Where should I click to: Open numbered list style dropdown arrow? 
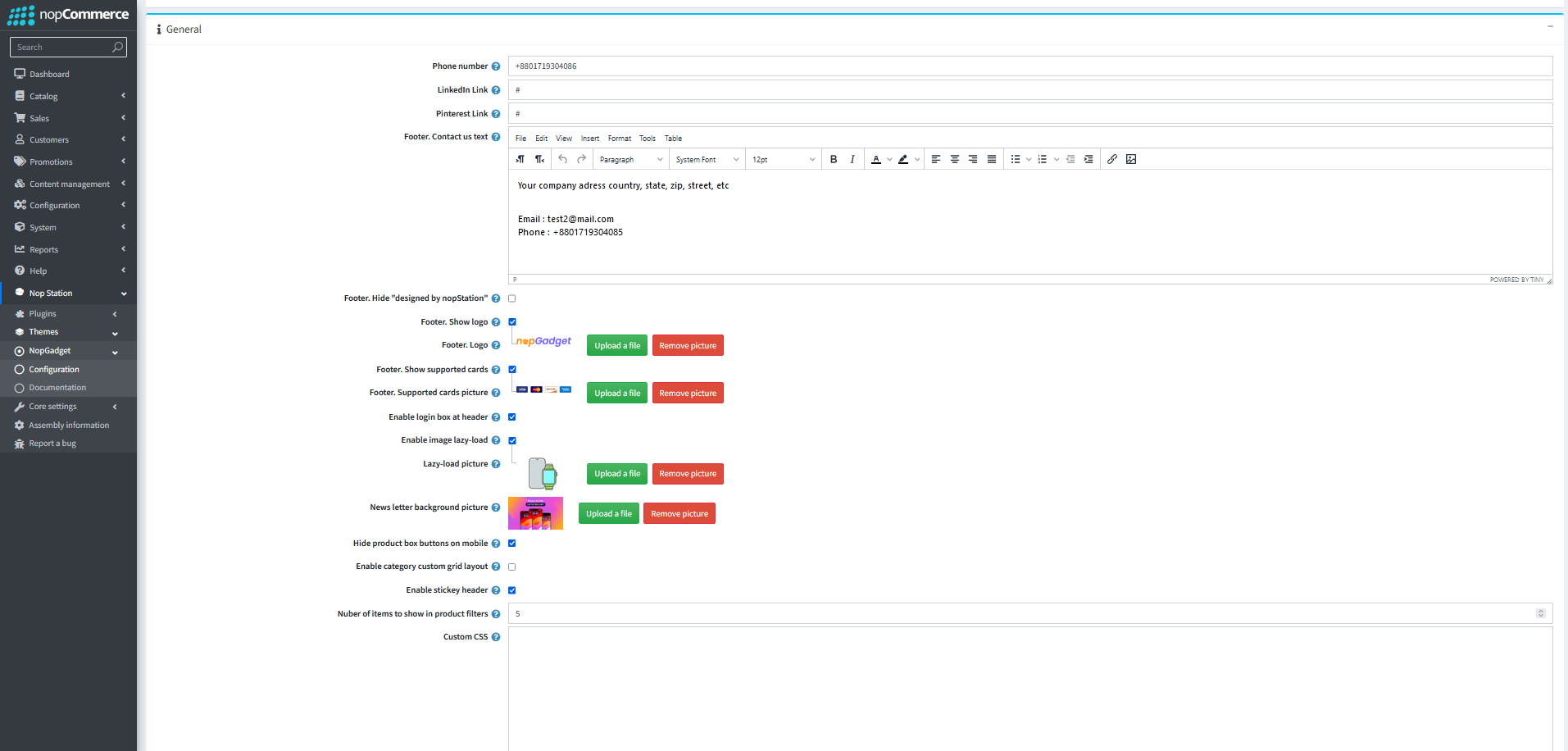point(1057,159)
